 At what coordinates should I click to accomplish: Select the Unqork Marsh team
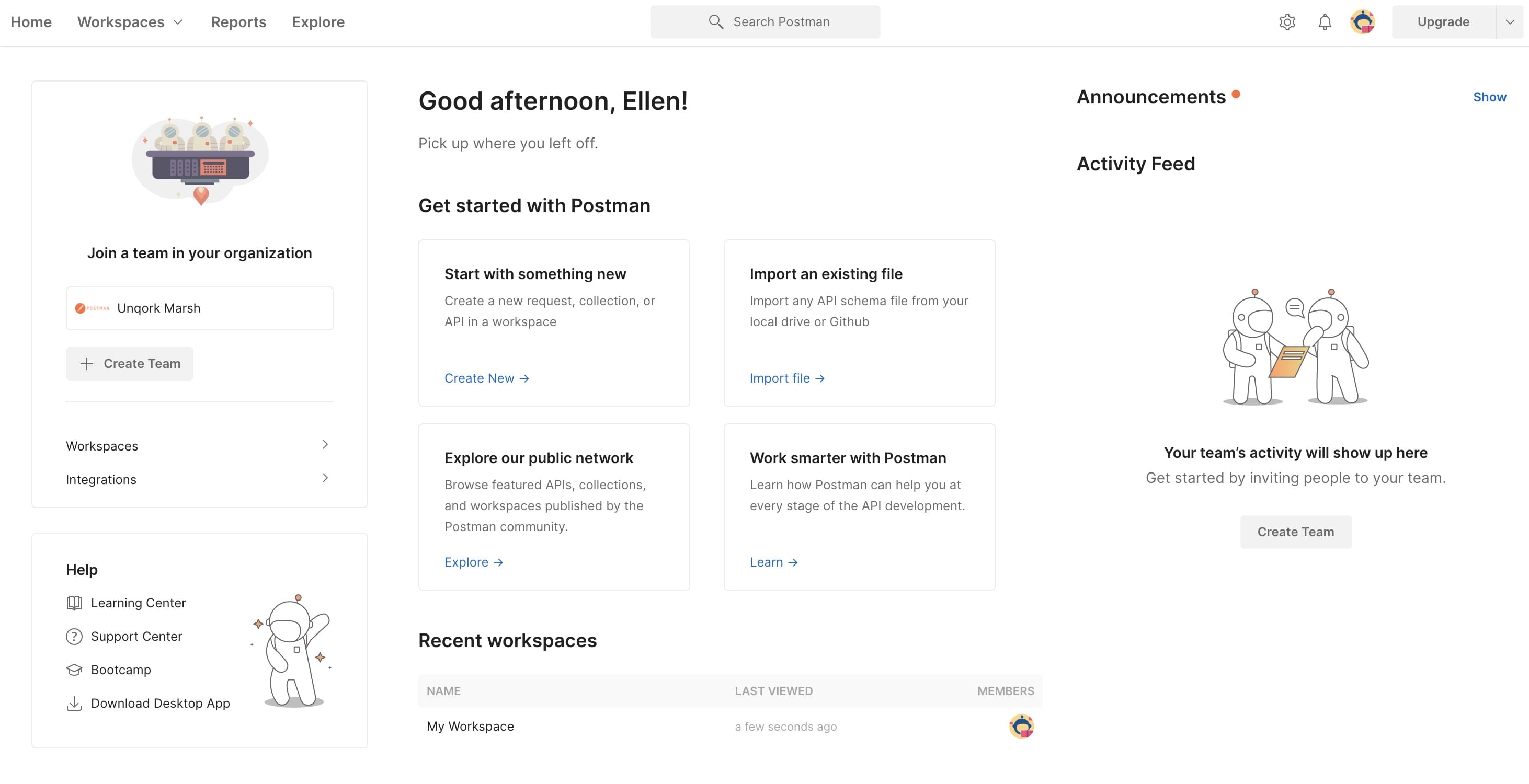199,308
